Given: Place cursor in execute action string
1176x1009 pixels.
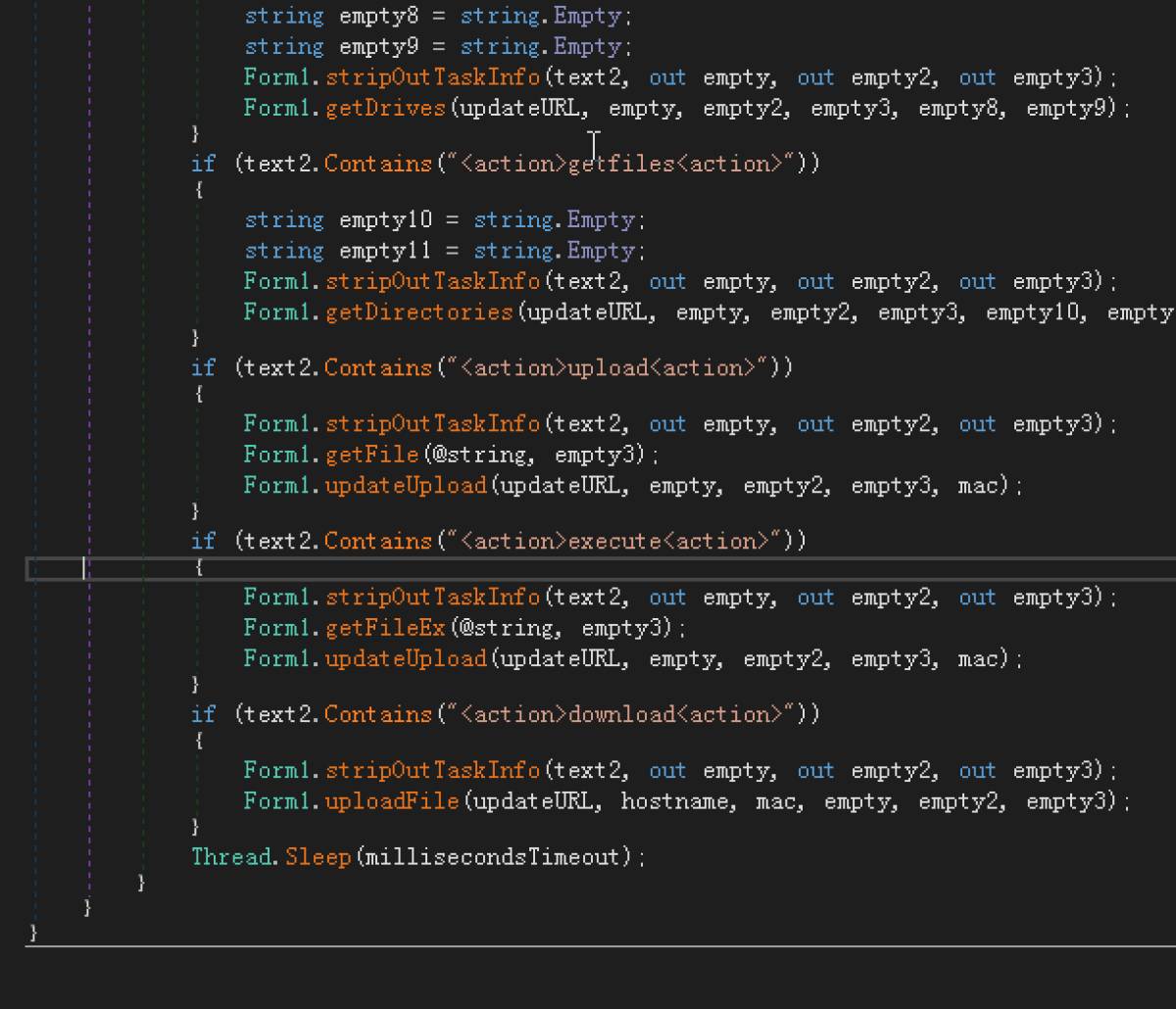Looking at the screenshot, I should (x=614, y=542).
